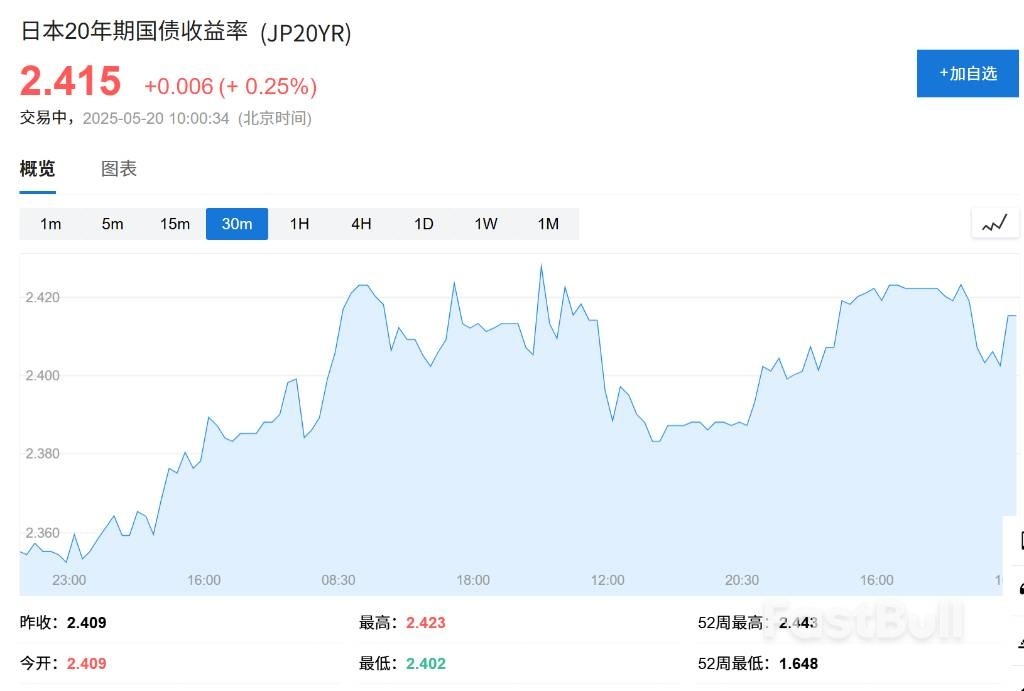Switch to 1M interval

tap(548, 224)
